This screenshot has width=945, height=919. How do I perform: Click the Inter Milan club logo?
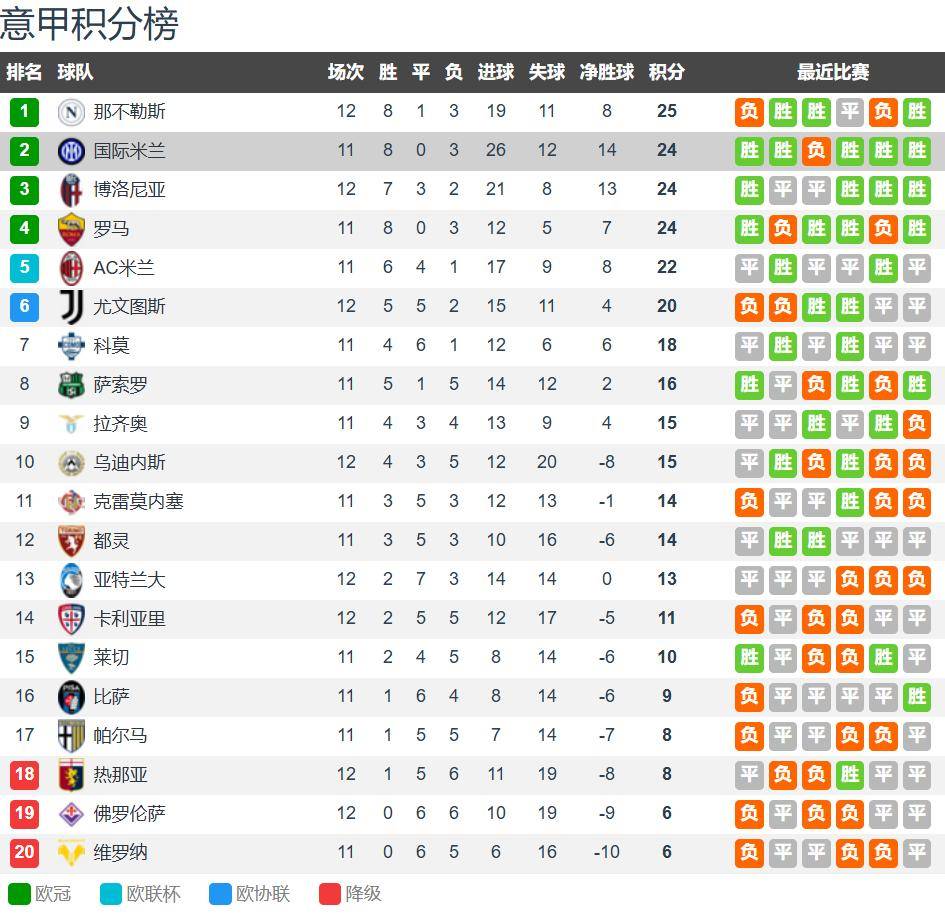(x=72, y=151)
